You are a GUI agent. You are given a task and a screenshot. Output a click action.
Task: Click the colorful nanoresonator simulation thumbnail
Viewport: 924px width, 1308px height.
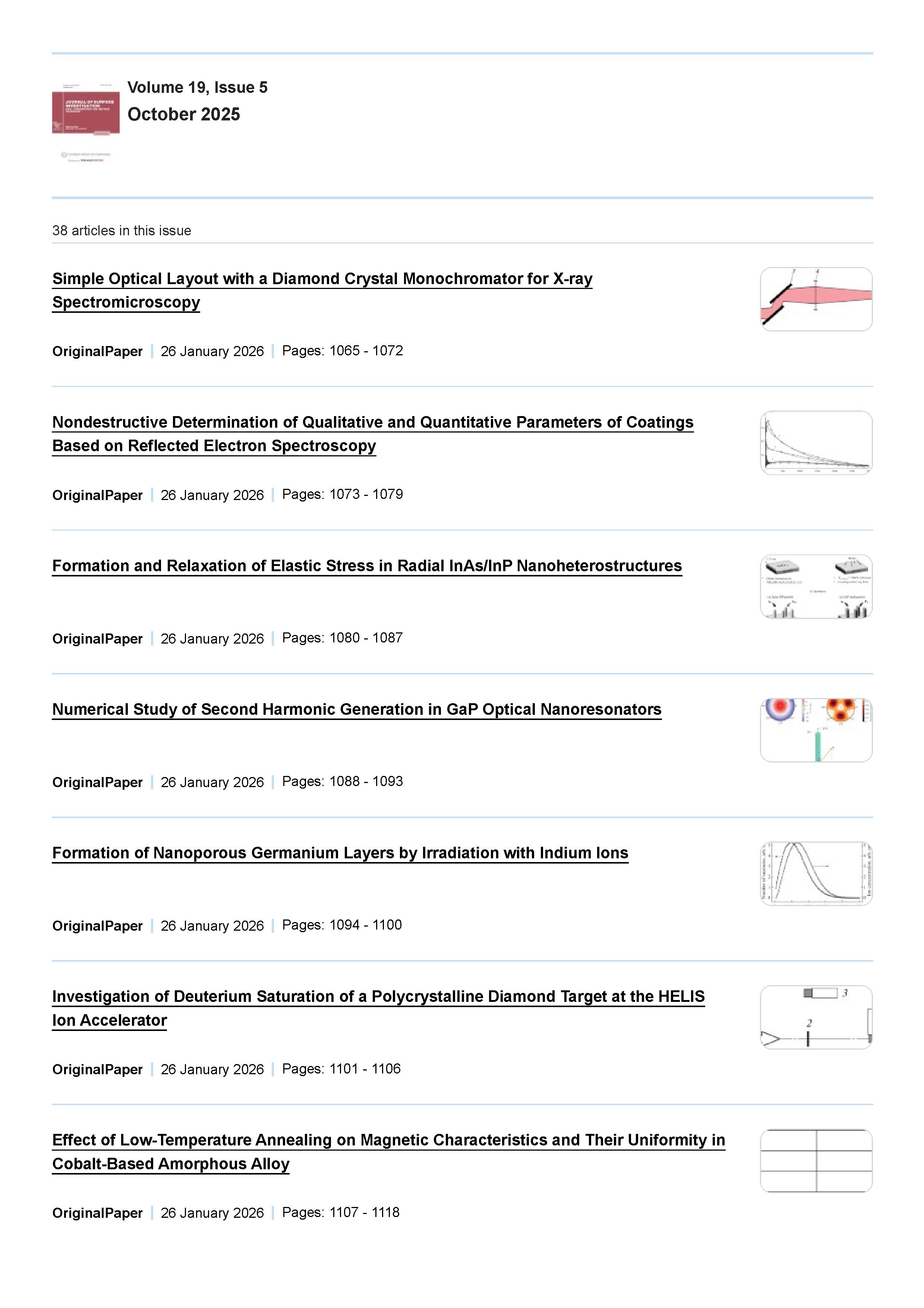[x=815, y=730]
